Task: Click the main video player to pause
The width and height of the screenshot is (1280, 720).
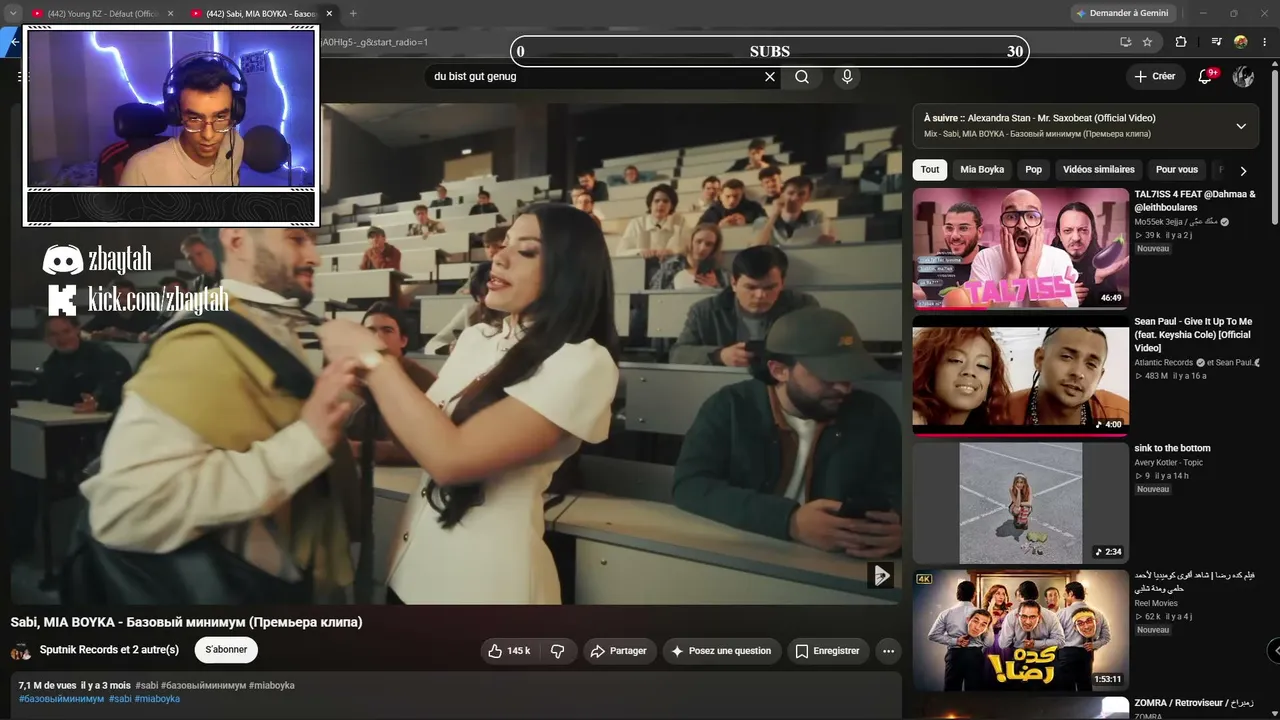Action: pos(456,353)
